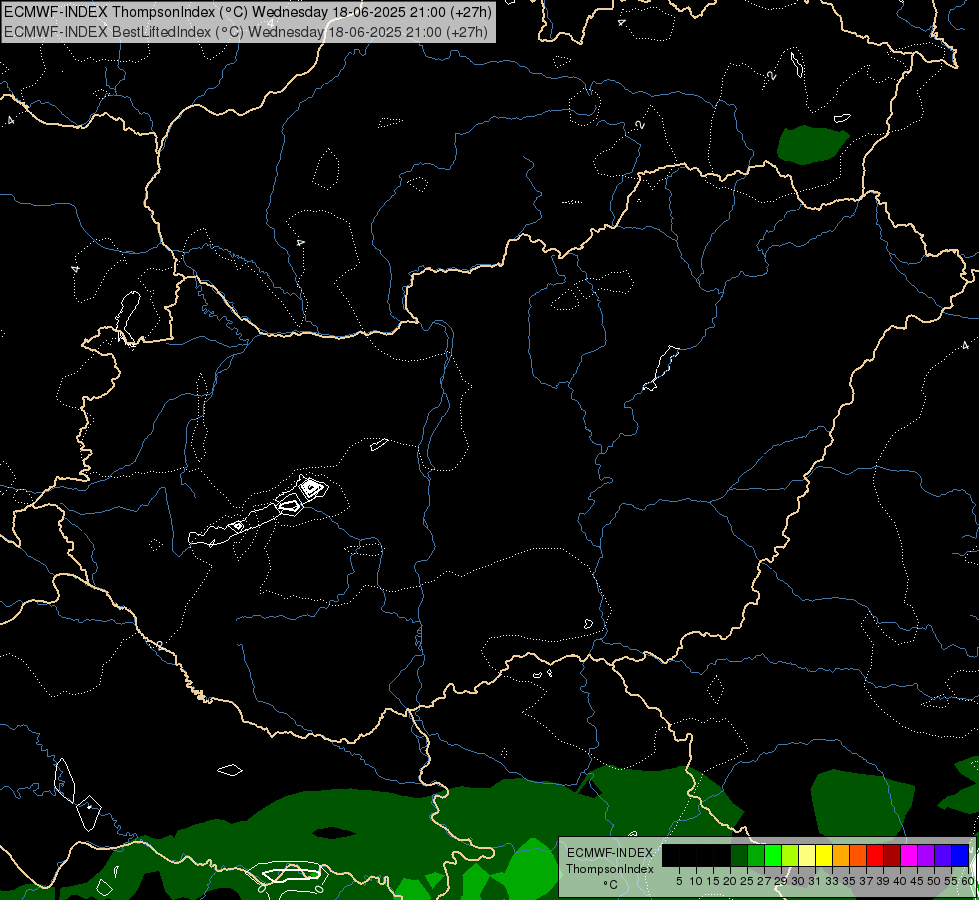Click the blue 55–60 legend swatch
This screenshot has width=979, height=900.
(x=959, y=855)
